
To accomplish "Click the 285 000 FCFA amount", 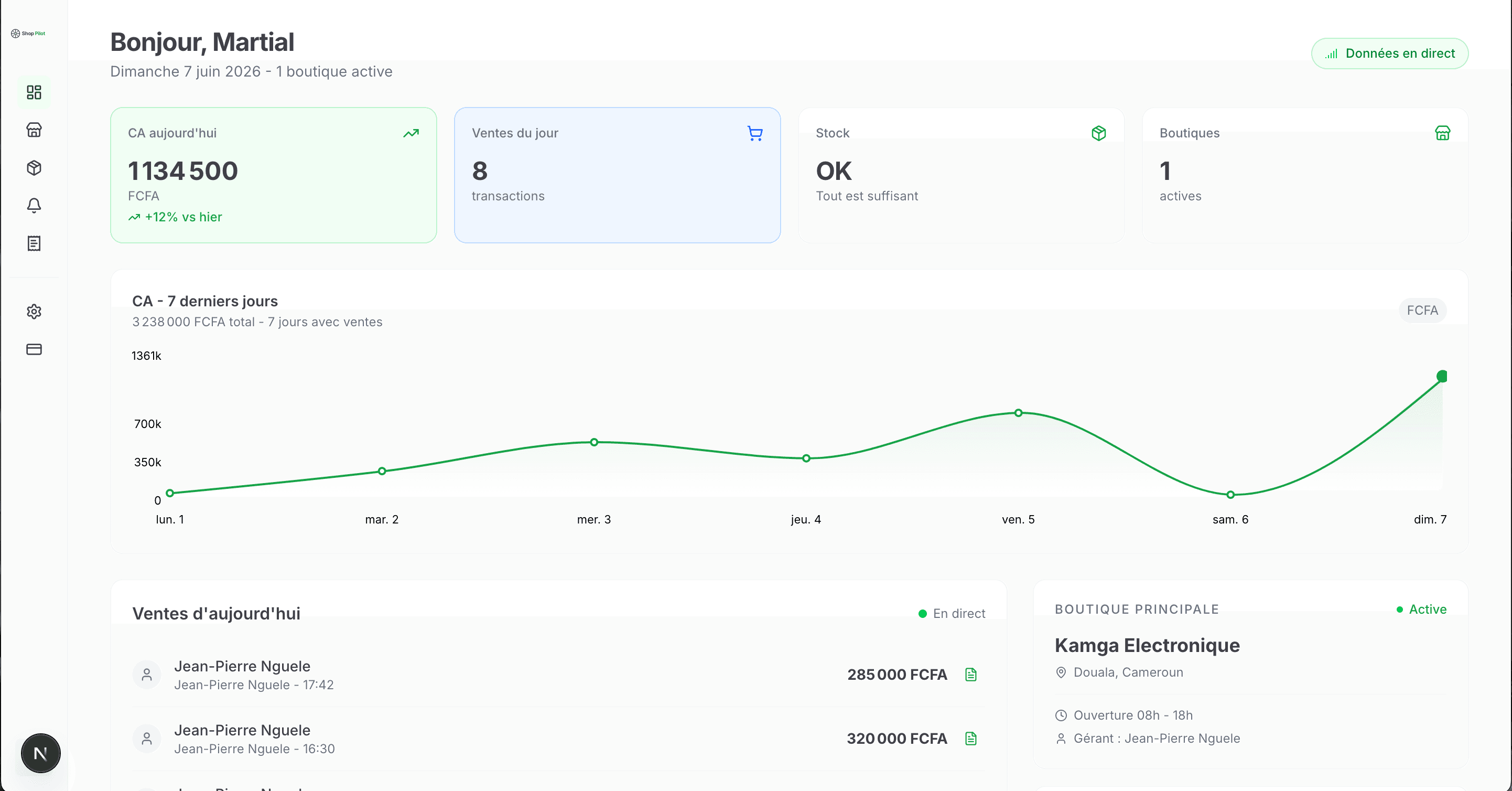I will [897, 675].
